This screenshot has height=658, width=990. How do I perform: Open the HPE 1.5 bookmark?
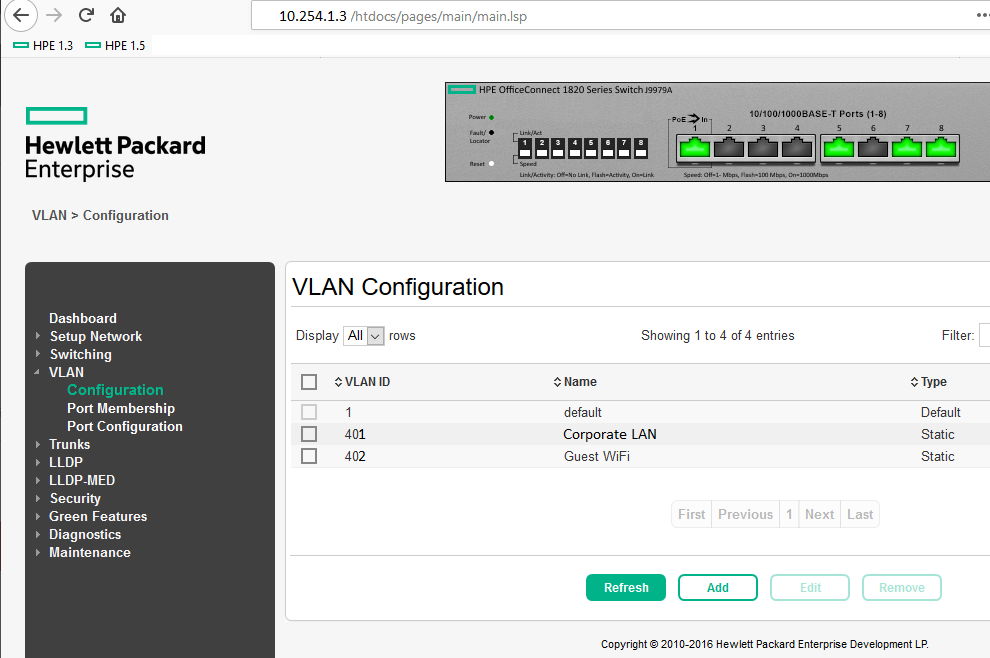[116, 45]
